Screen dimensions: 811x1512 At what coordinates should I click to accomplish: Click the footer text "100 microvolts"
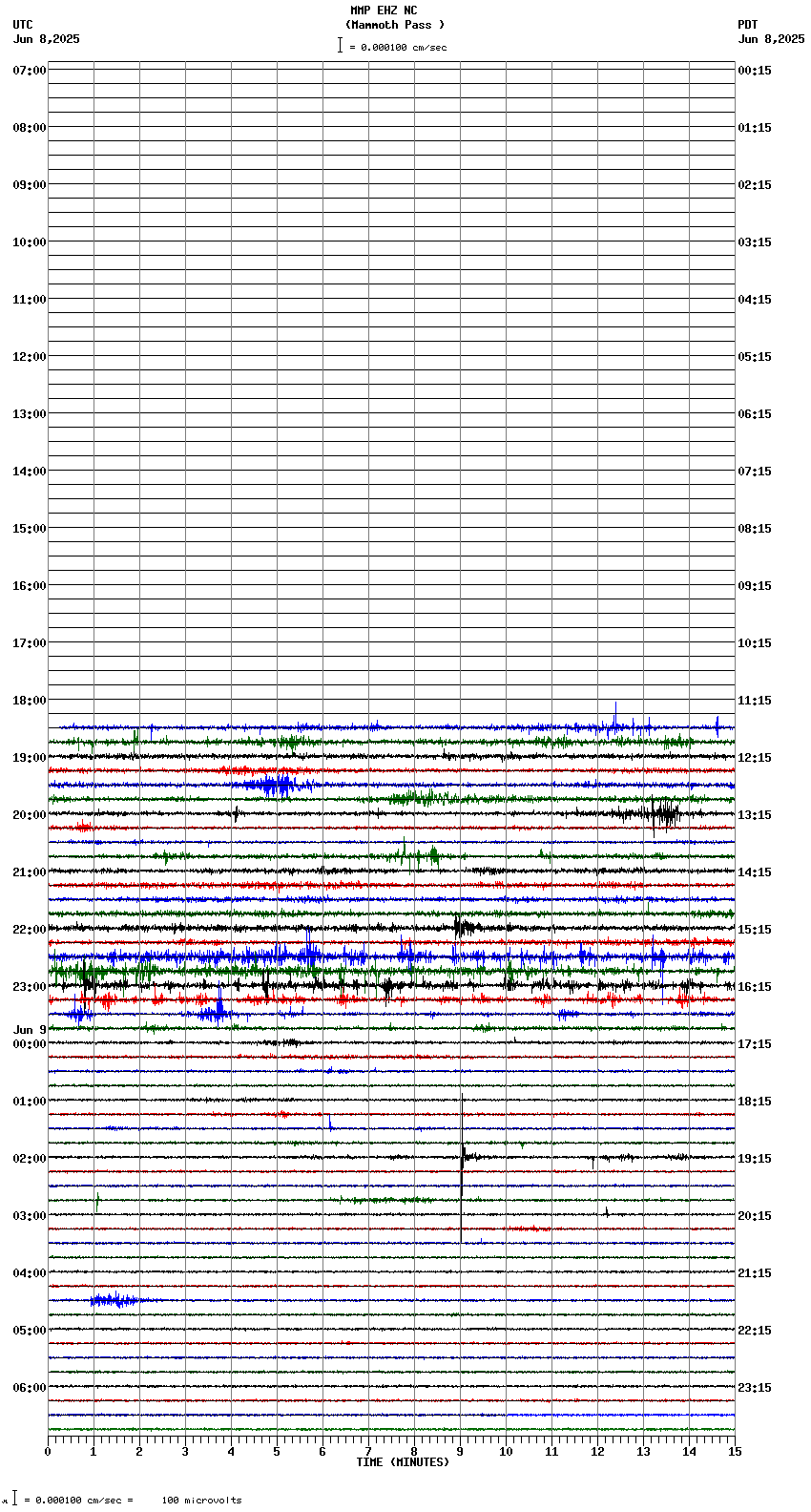pyautogui.click(x=201, y=1501)
